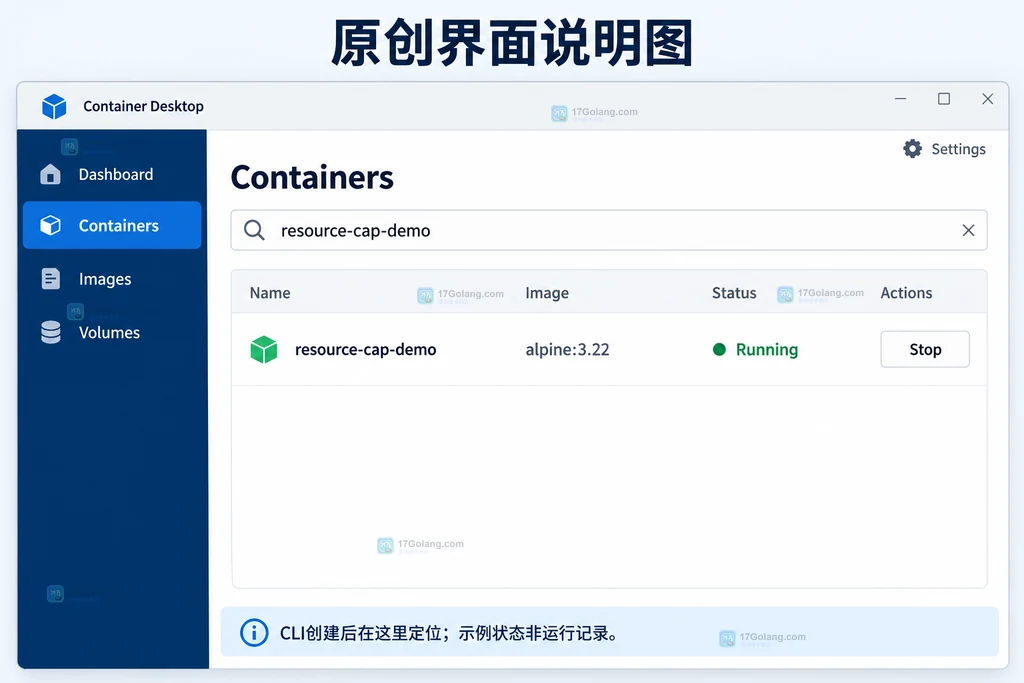This screenshot has width=1024, height=683.
Task: Click the green cube icon of resource-cap-demo
Action: click(x=264, y=349)
